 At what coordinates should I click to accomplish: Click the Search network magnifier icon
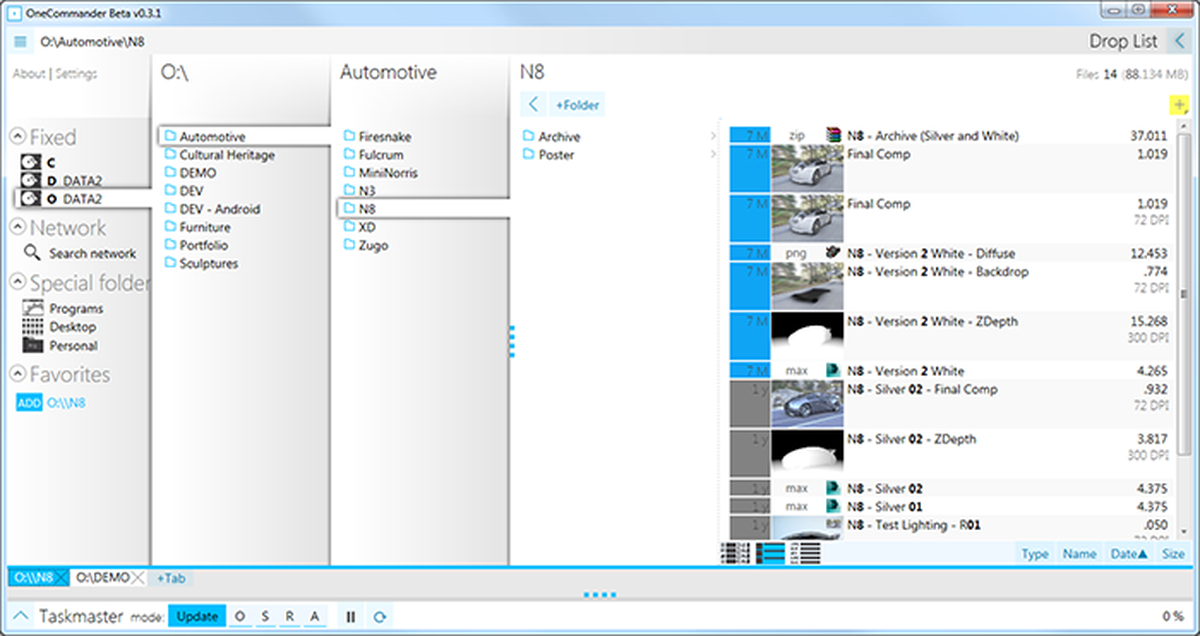(x=33, y=254)
